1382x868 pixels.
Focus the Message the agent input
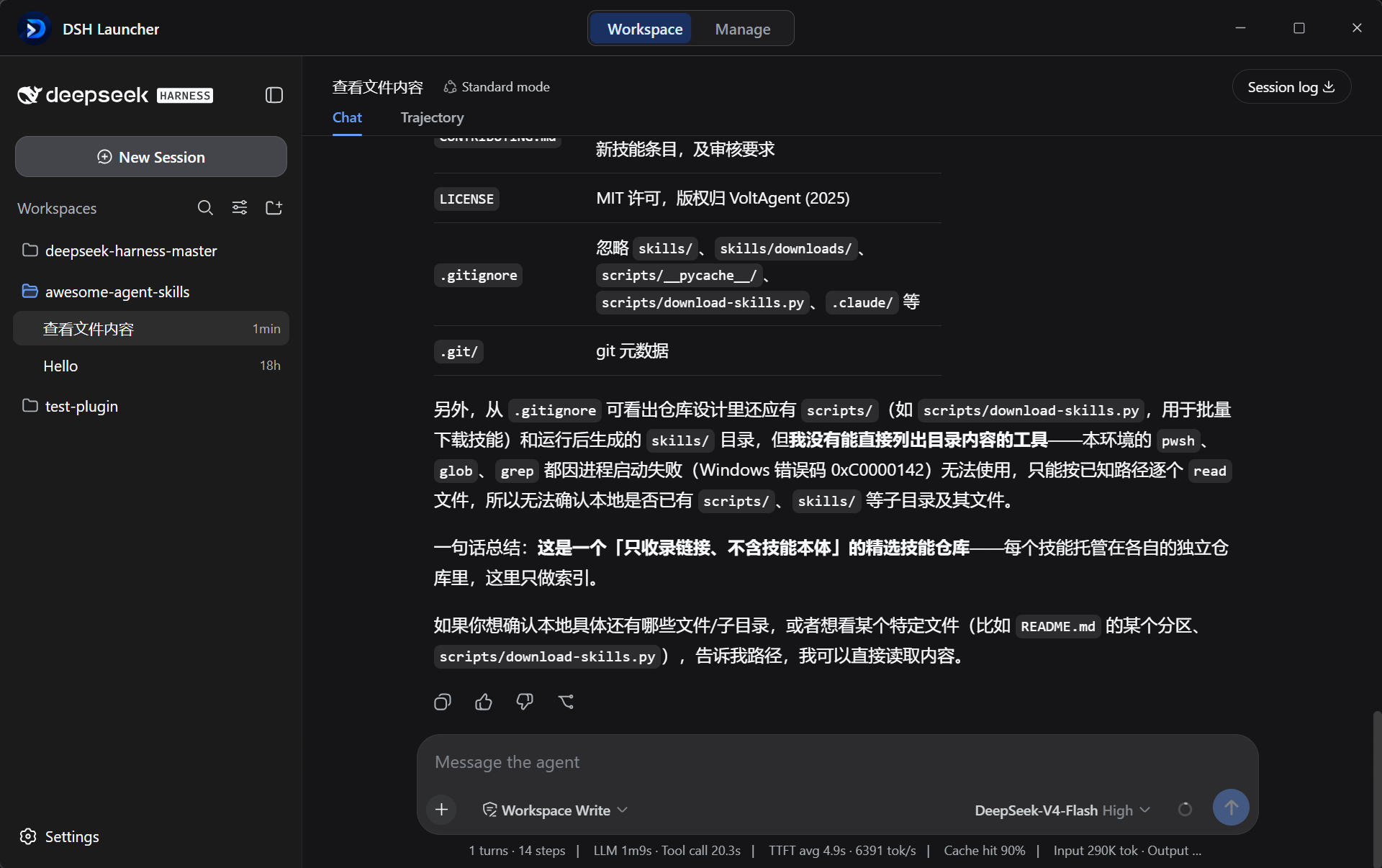(836, 762)
